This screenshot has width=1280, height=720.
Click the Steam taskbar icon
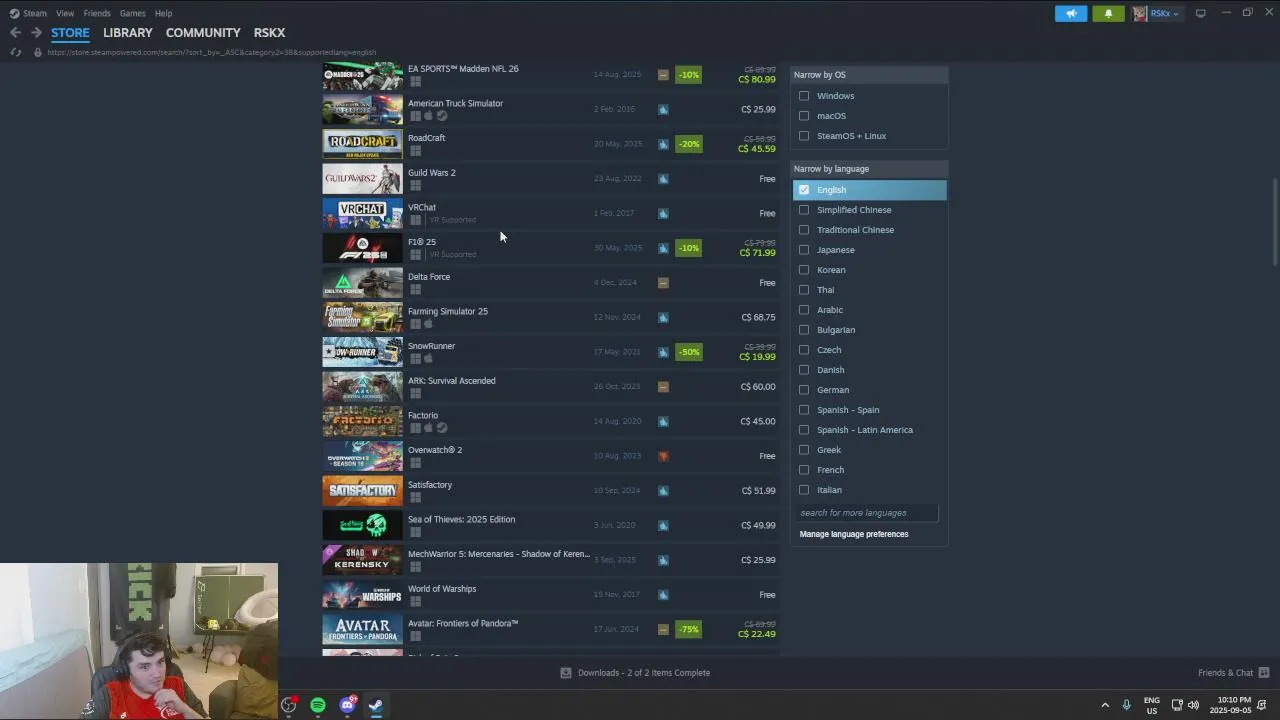[376, 705]
